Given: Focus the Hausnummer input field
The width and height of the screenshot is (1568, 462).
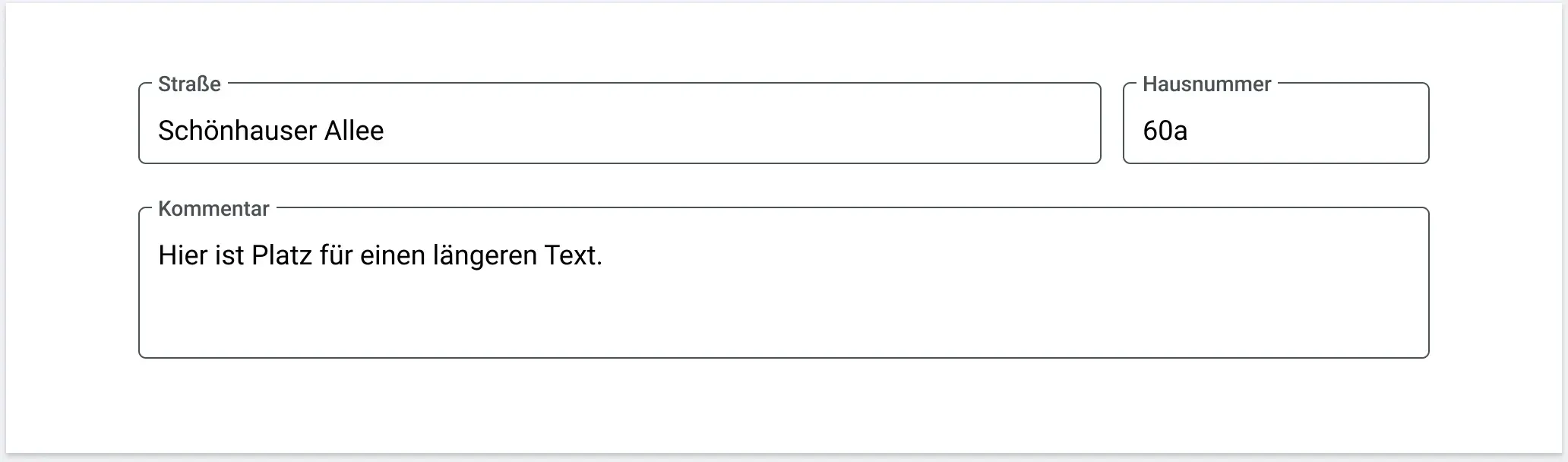Looking at the screenshot, I should 1276,123.
